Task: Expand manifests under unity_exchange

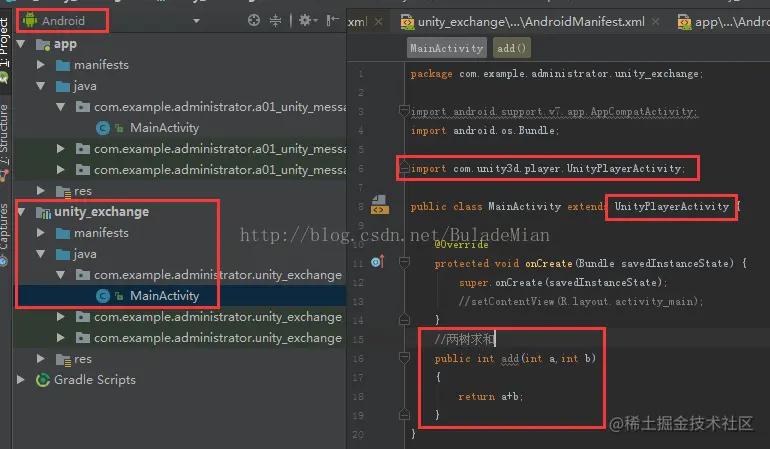Action: click(41, 233)
